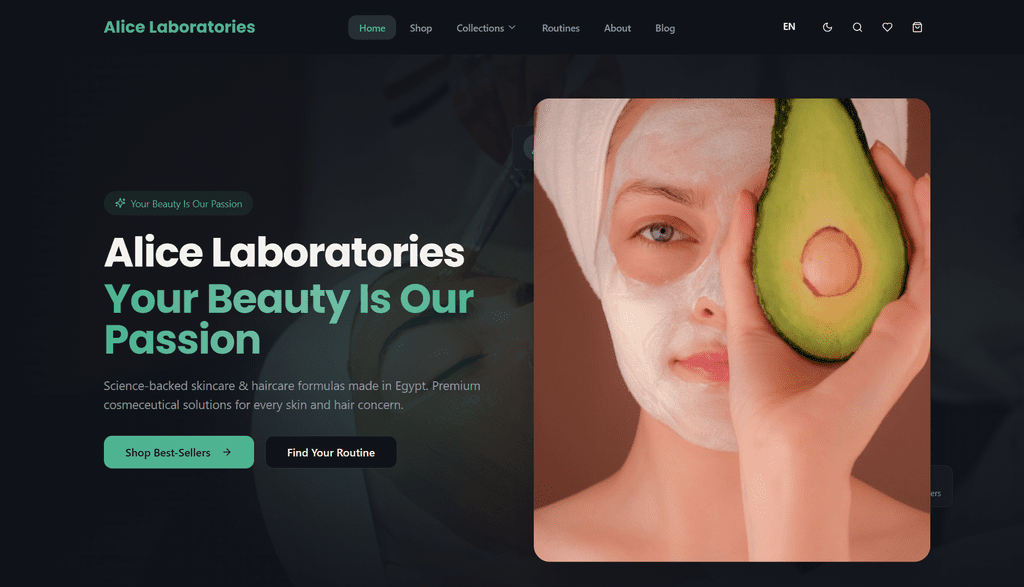Image resolution: width=1024 pixels, height=587 pixels.
Task: Click the arrow on Shop Best-Sellers
Action: 227,452
